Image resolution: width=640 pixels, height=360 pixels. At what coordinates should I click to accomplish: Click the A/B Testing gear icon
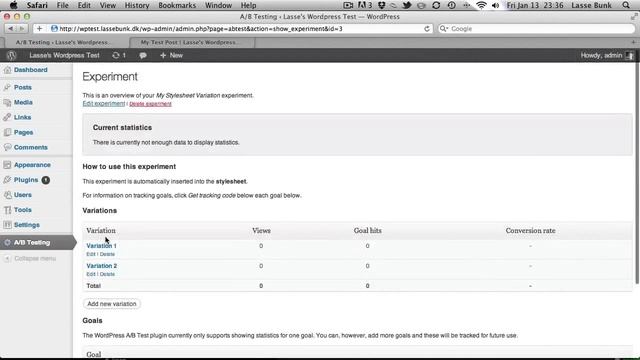7,242
